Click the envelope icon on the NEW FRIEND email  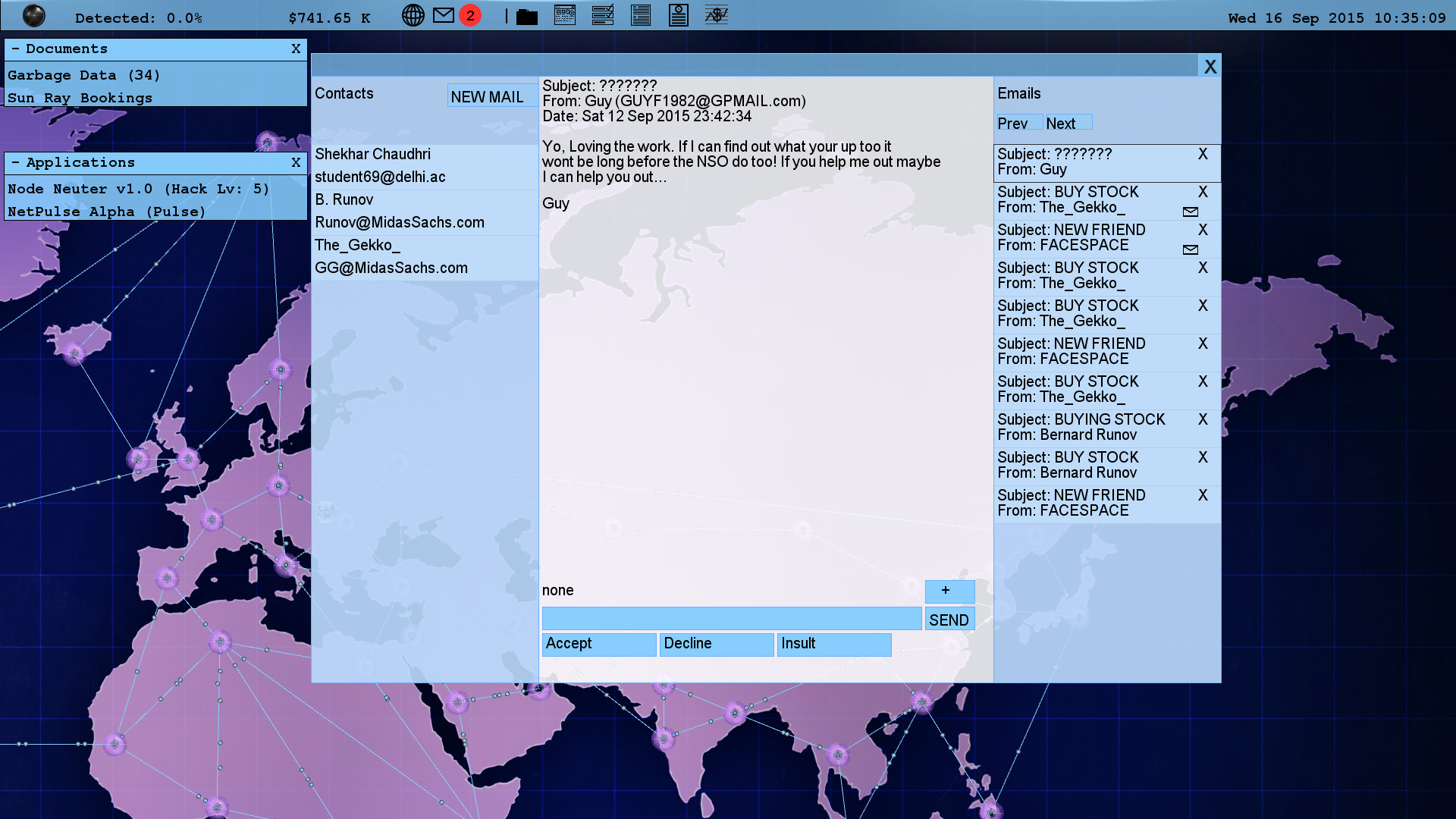[1191, 249]
